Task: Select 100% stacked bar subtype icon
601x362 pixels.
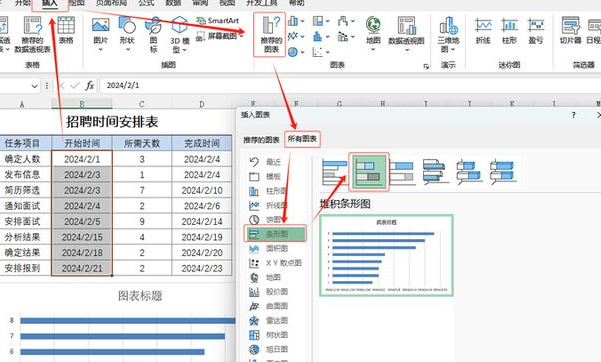Action: click(402, 172)
